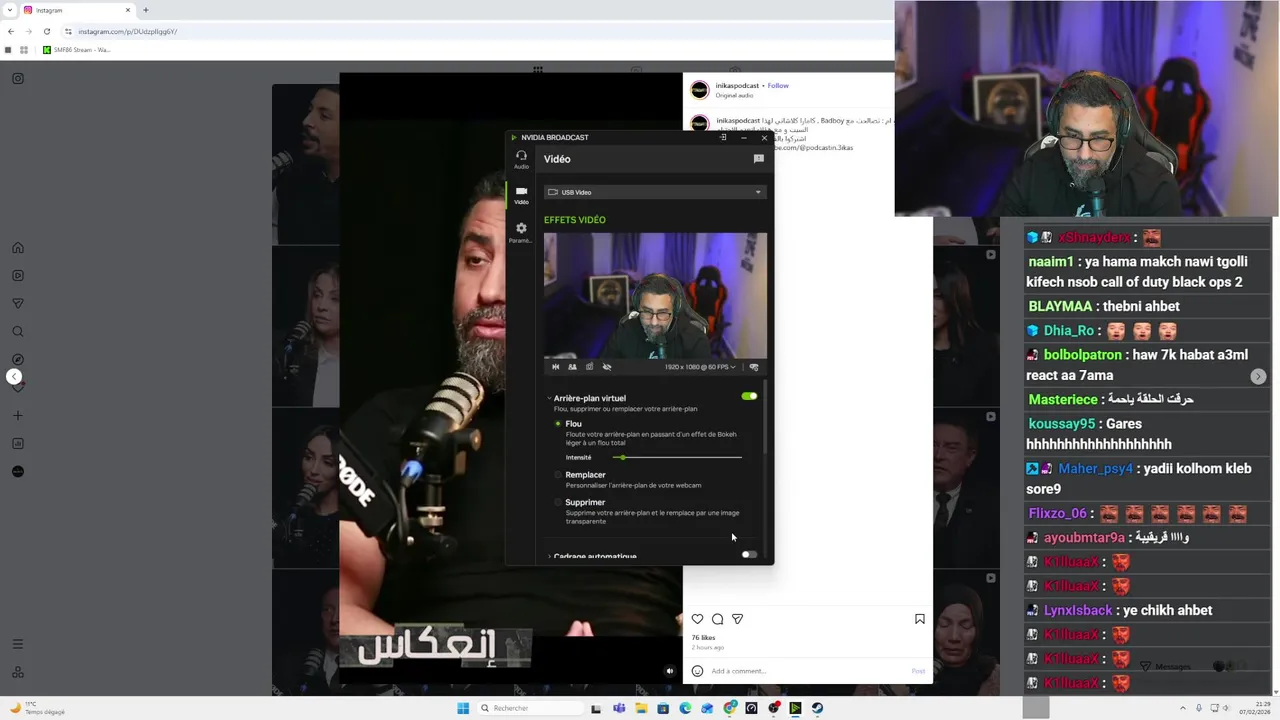Go to previous post with the left arrow
Screen dimensions: 1280x720
click(x=14, y=376)
